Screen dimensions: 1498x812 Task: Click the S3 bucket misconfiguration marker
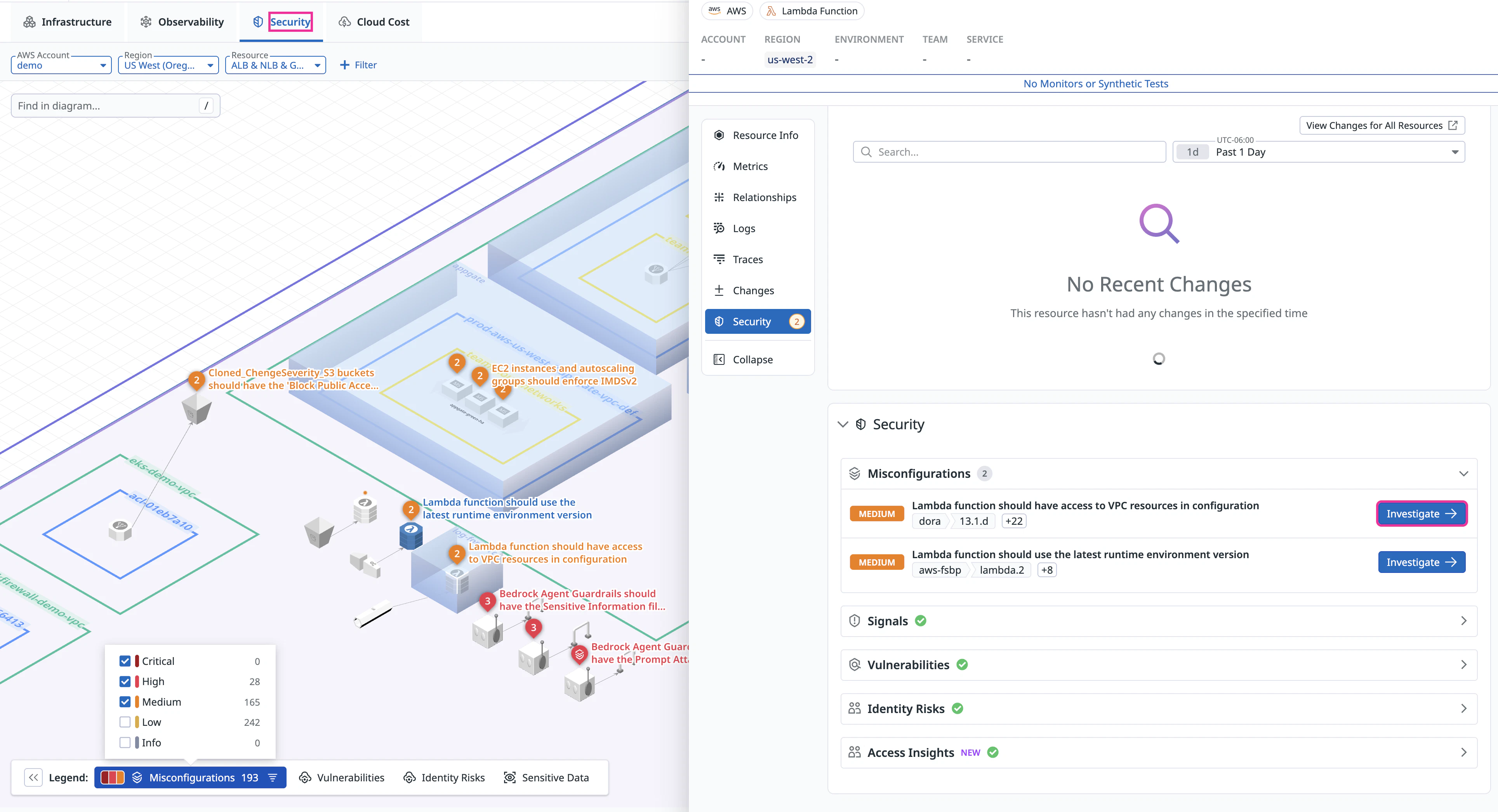click(x=196, y=381)
